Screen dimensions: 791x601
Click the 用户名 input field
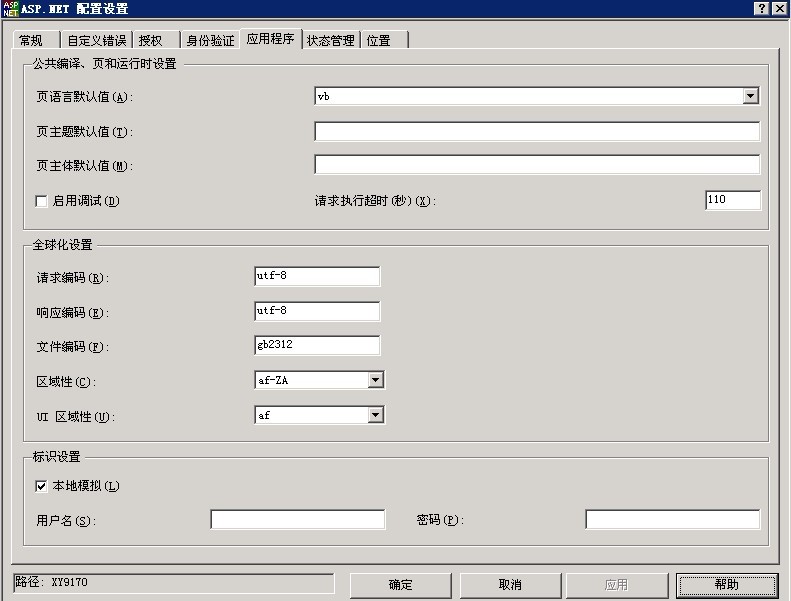tap(298, 519)
